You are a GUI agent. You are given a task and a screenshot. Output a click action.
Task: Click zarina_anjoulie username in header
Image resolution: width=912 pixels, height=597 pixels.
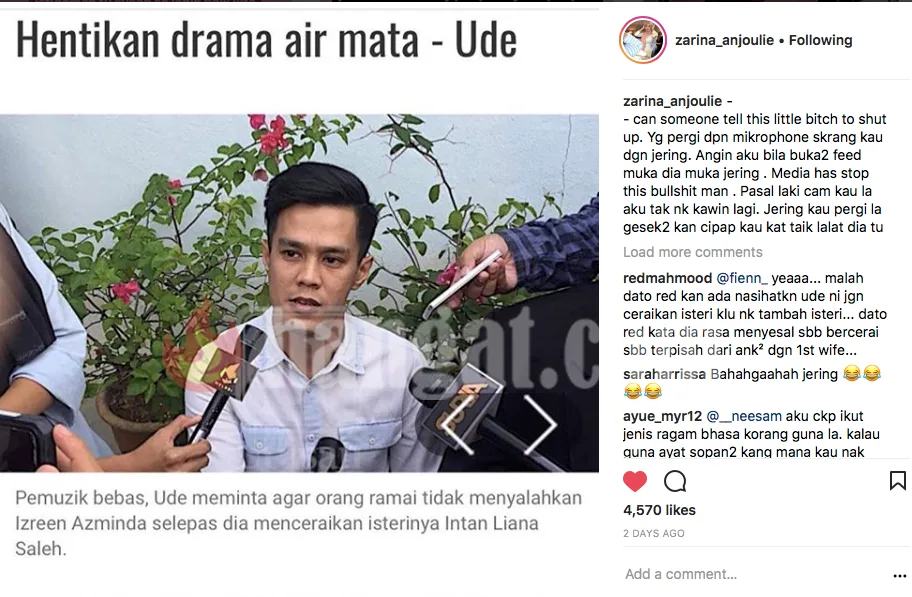724,40
